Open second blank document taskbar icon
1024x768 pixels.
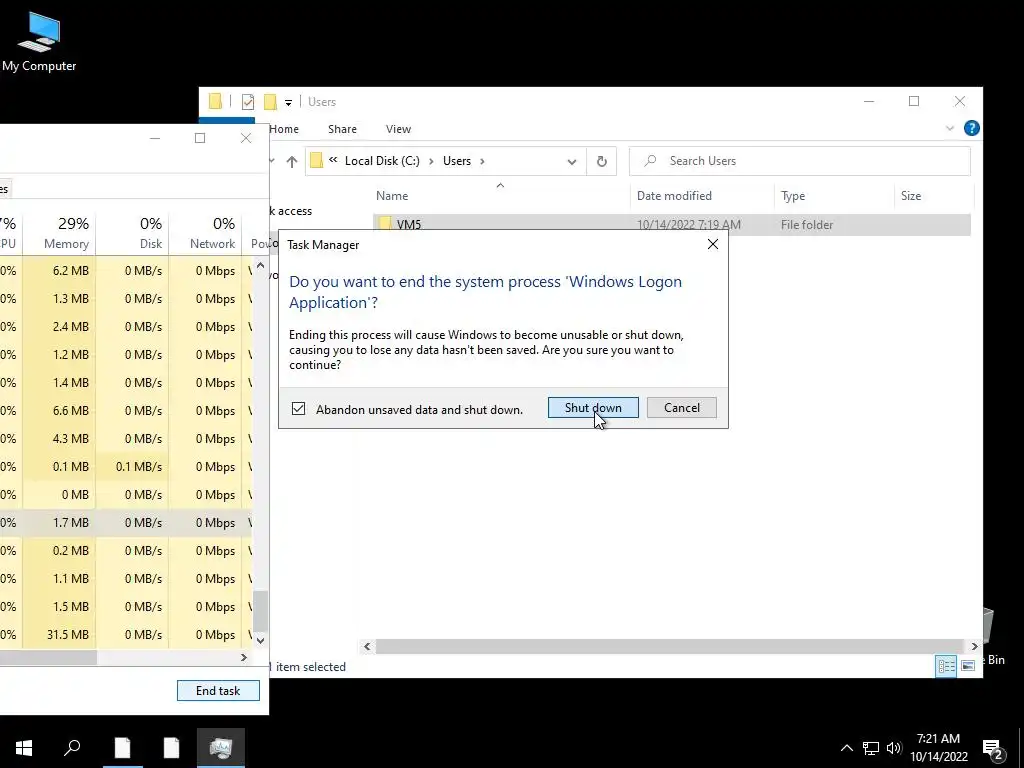pyautogui.click(x=171, y=748)
